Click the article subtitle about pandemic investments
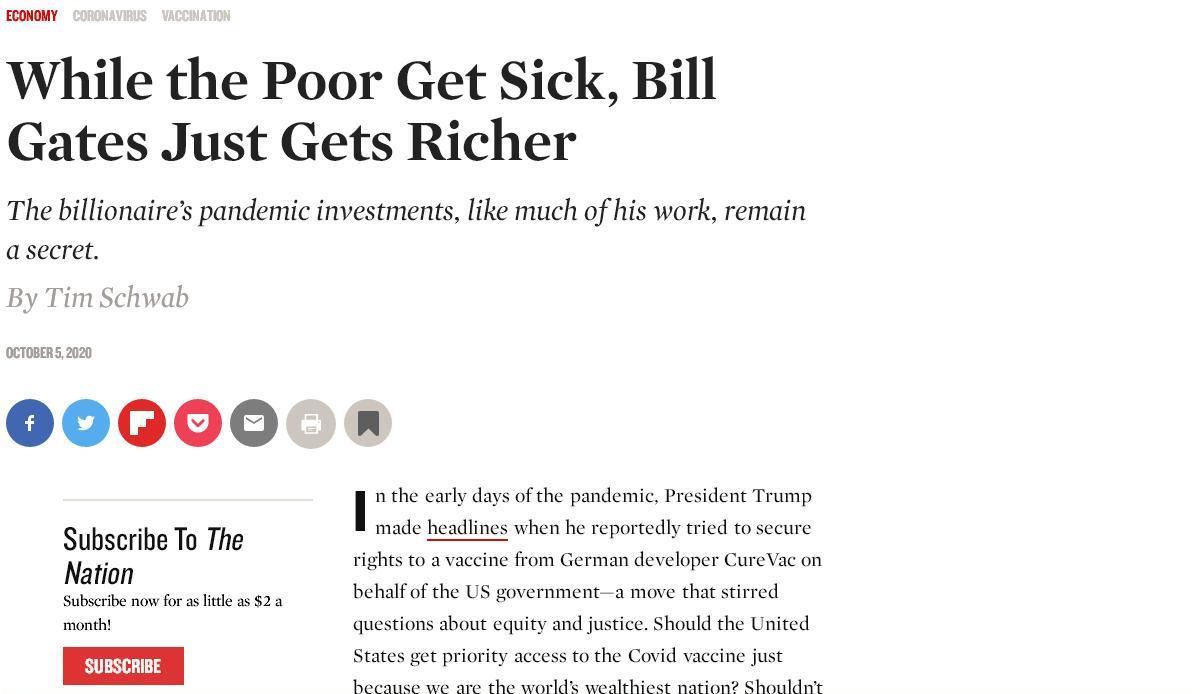This screenshot has height=694, width=1204. pos(405,230)
